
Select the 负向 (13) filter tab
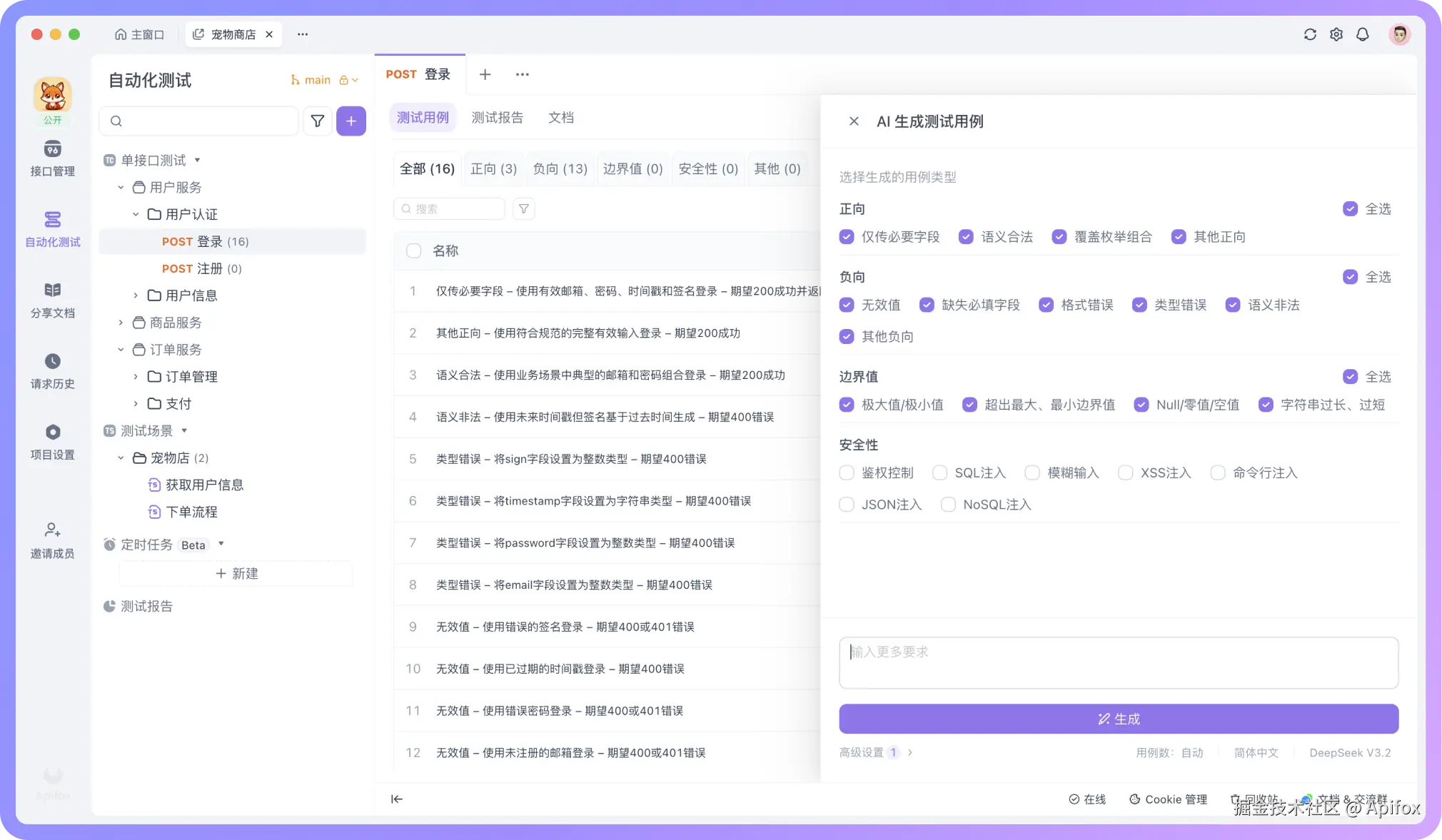[x=560, y=169]
